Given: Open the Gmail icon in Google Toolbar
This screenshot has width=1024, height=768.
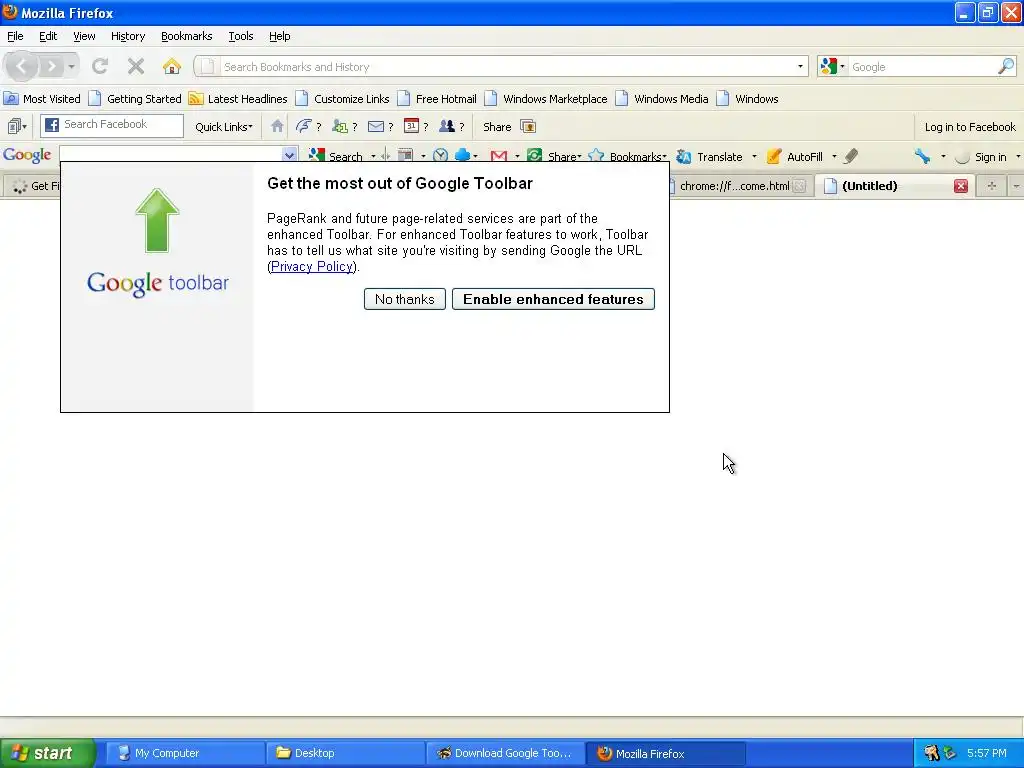Looking at the screenshot, I should (x=499, y=155).
